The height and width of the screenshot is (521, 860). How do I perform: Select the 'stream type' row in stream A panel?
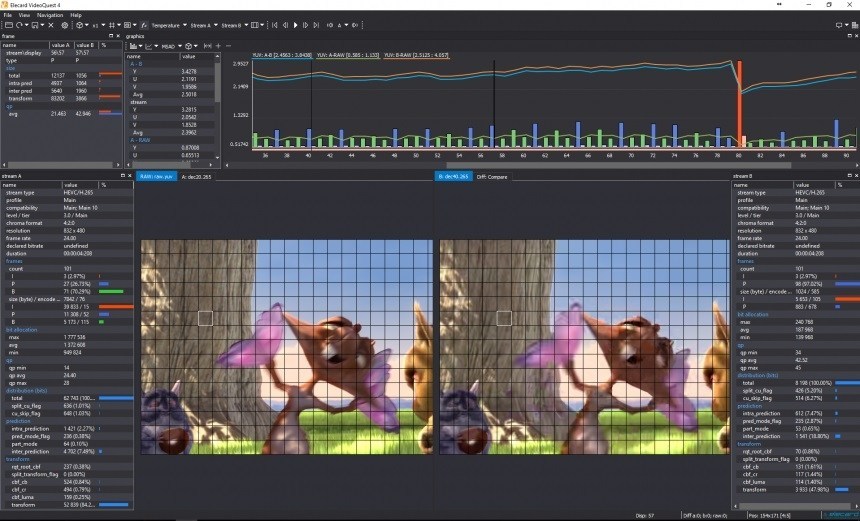click(x=67, y=192)
